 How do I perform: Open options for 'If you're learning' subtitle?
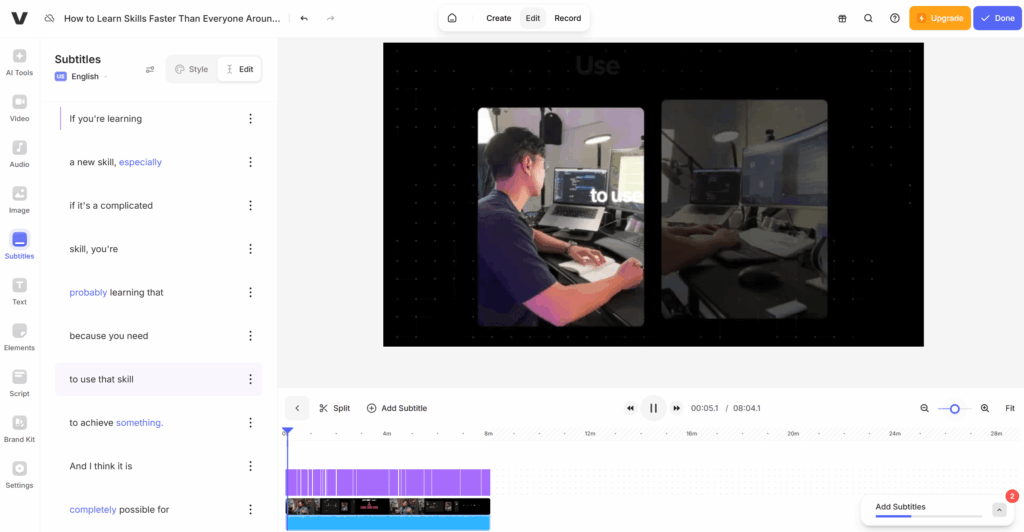(x=250, y=119)
